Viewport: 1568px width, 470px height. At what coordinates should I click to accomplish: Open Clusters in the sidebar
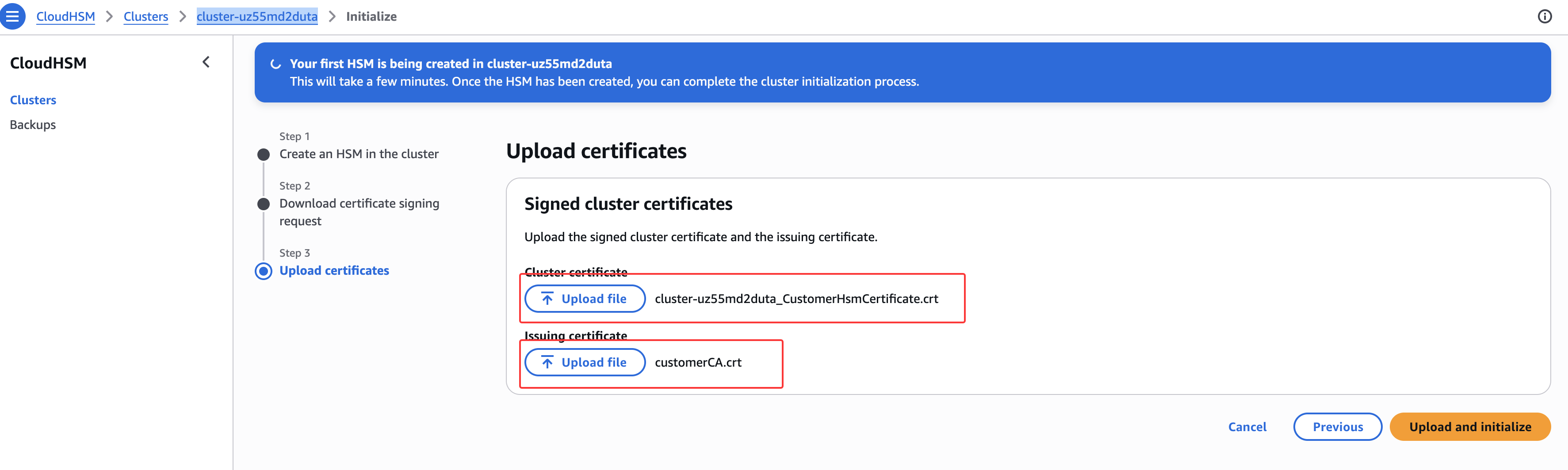[33, 100]
